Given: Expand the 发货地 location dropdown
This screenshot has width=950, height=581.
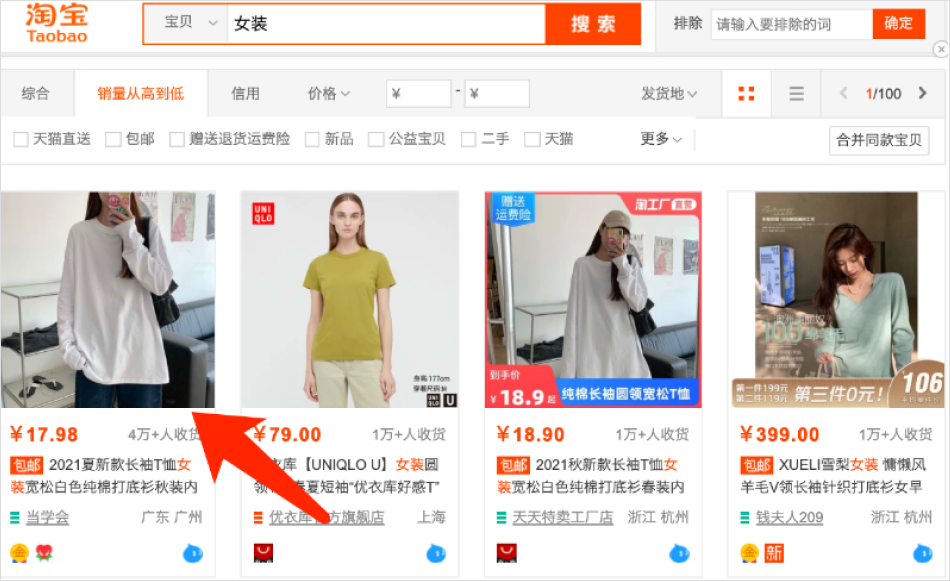Looking at the screenshot, I should 669,94.
